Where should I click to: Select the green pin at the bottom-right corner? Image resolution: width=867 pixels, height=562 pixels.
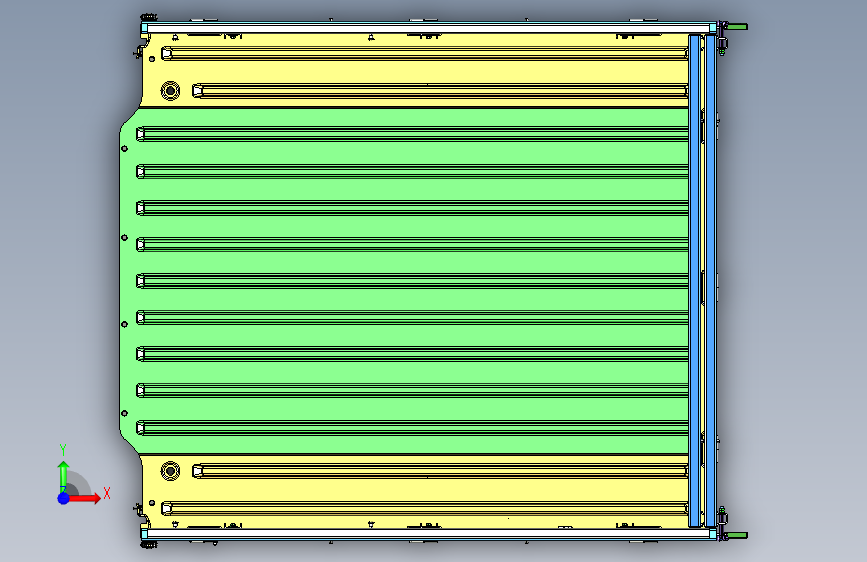738,535
